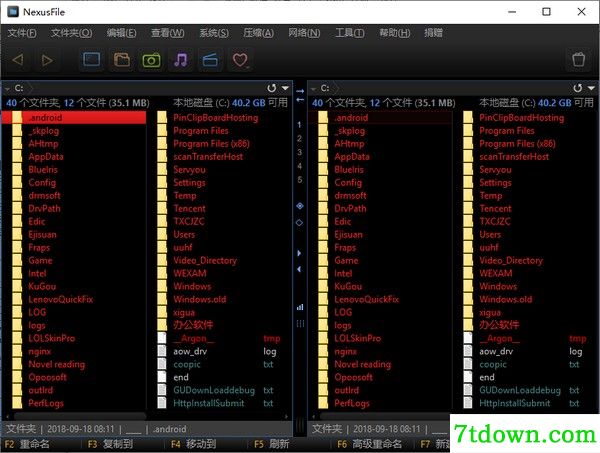Open the 工具(T) menu
Viewport: 600px width, 453px height.
(x=350, y=33)
